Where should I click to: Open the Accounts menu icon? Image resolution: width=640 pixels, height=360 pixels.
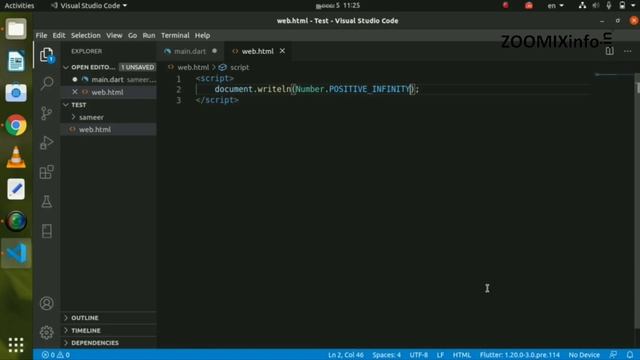pyautogui.click(x=47, y=303)
